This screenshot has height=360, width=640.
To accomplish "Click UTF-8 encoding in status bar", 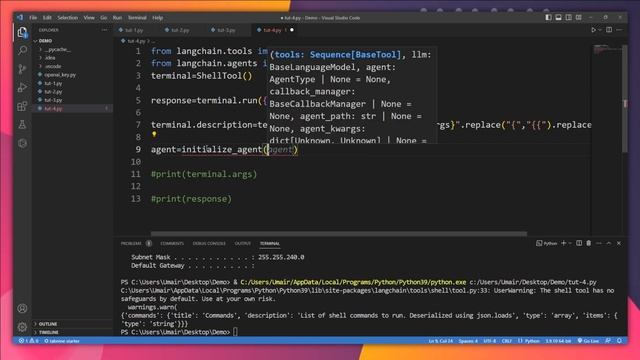I will pyautogui.click(x=490, y=341).
